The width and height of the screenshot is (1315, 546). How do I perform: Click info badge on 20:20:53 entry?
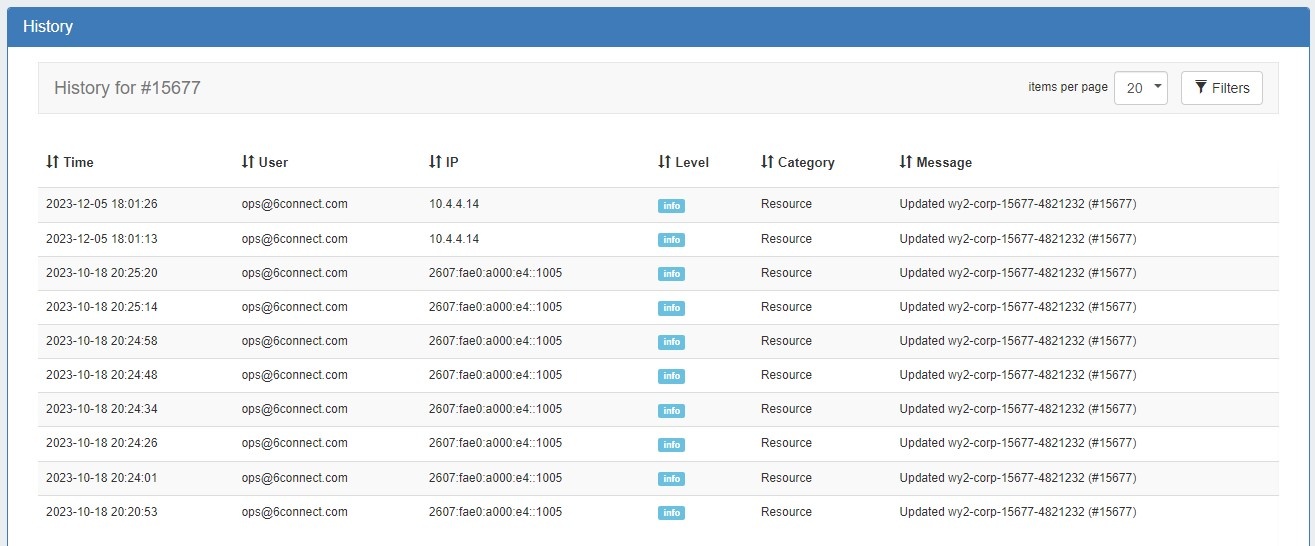[671, 513]
